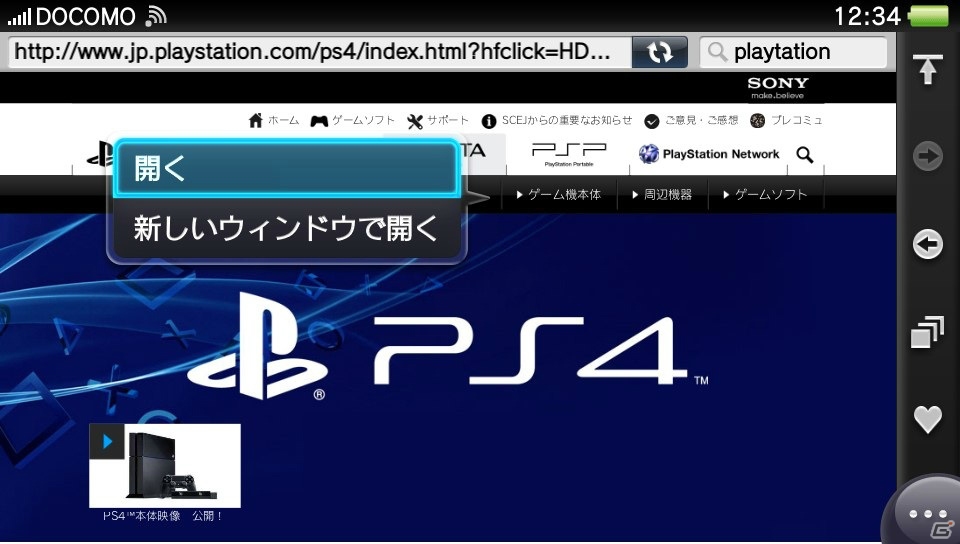Click the PS4 video thumbnail

165,465
